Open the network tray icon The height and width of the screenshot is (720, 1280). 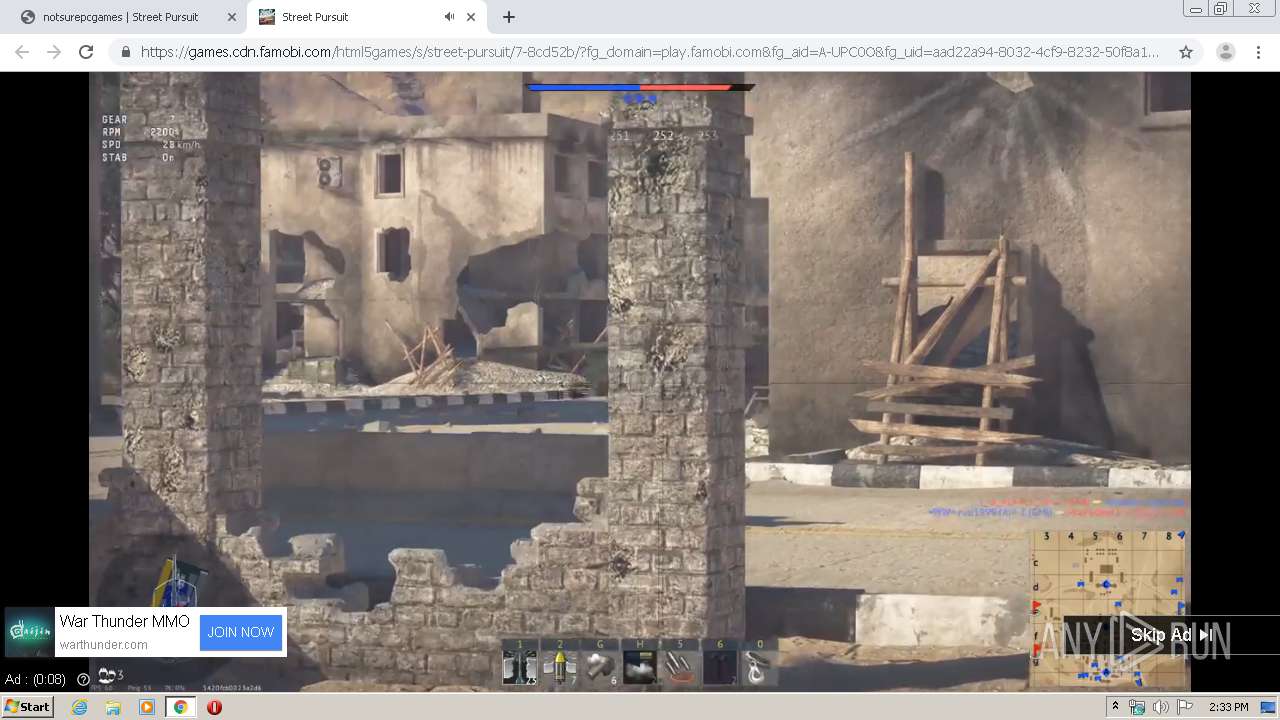pos(1137,707)
